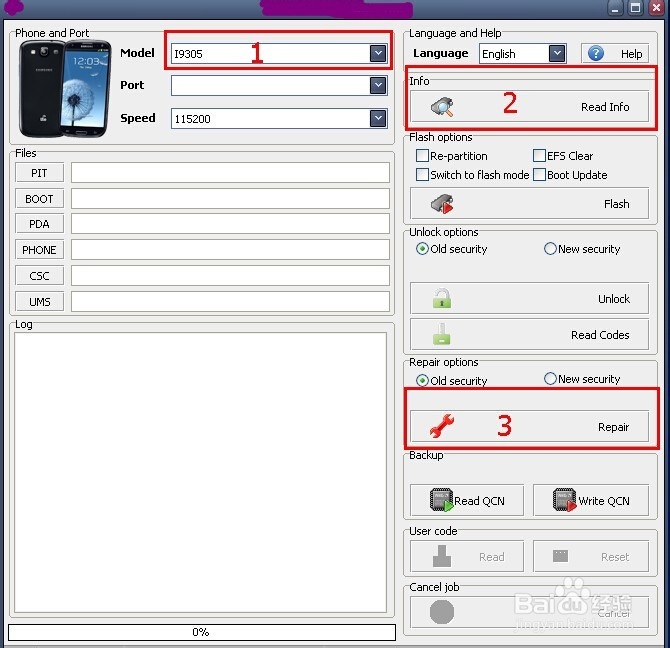
Task: Click the red wrench Repair icon
Action: 442,426
